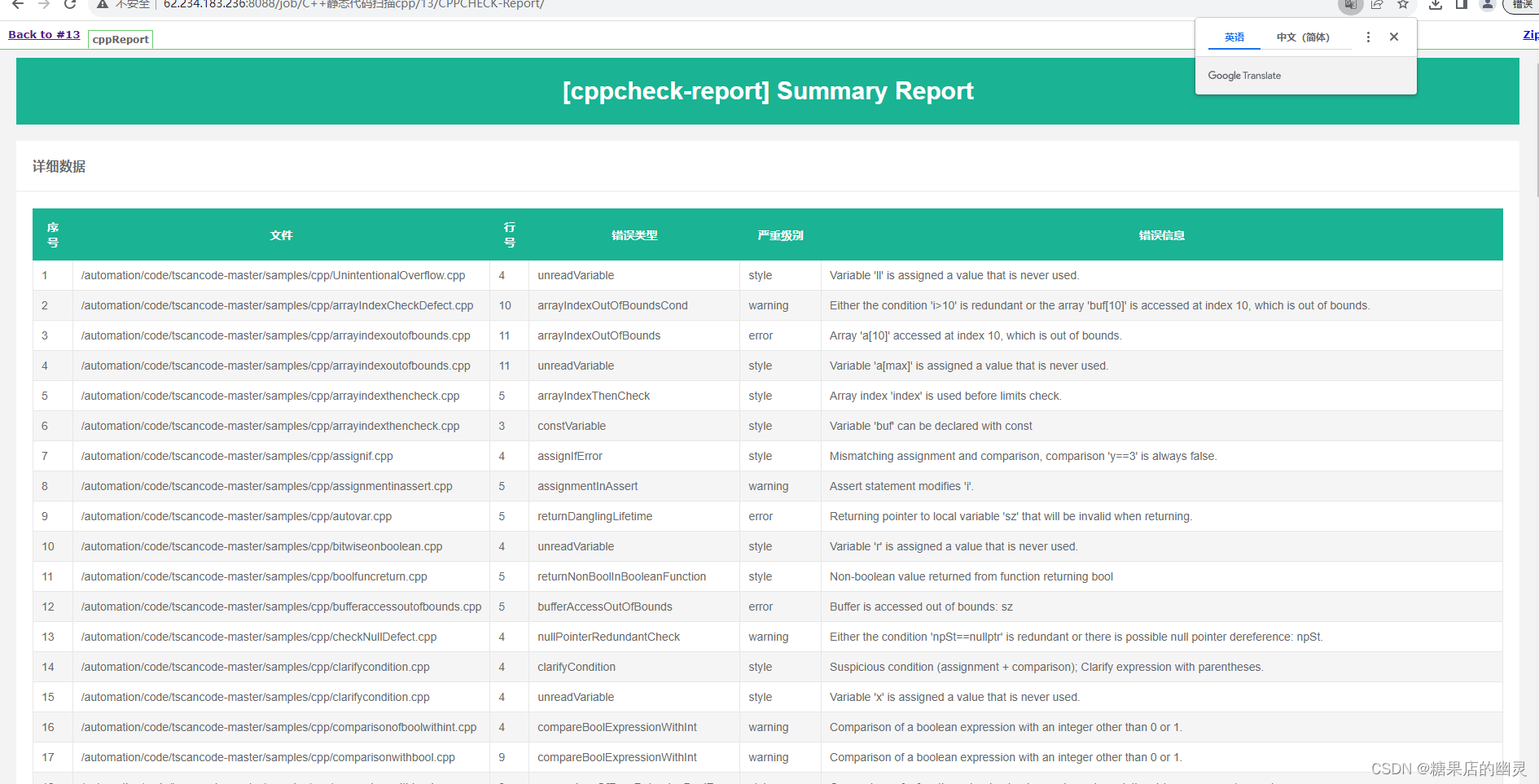Screen dimensions: 1539x784
Task: Click the 详细数据 section heading
Action: tap(59, 166)
